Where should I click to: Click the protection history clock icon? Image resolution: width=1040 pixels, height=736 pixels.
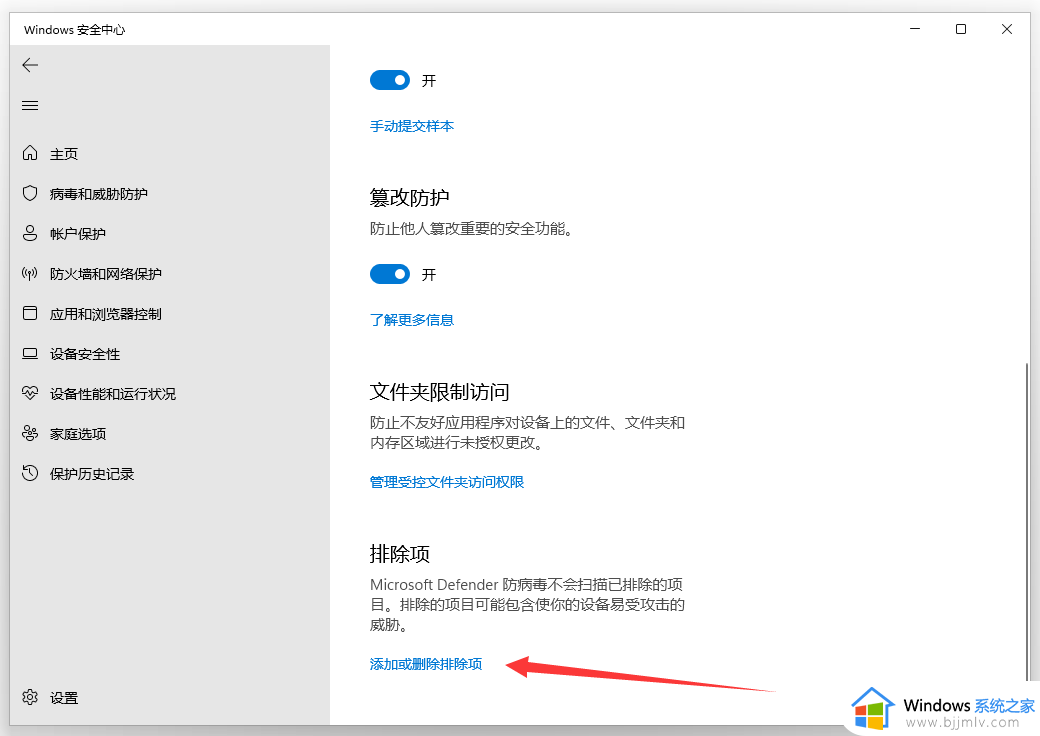click(30, 473)
